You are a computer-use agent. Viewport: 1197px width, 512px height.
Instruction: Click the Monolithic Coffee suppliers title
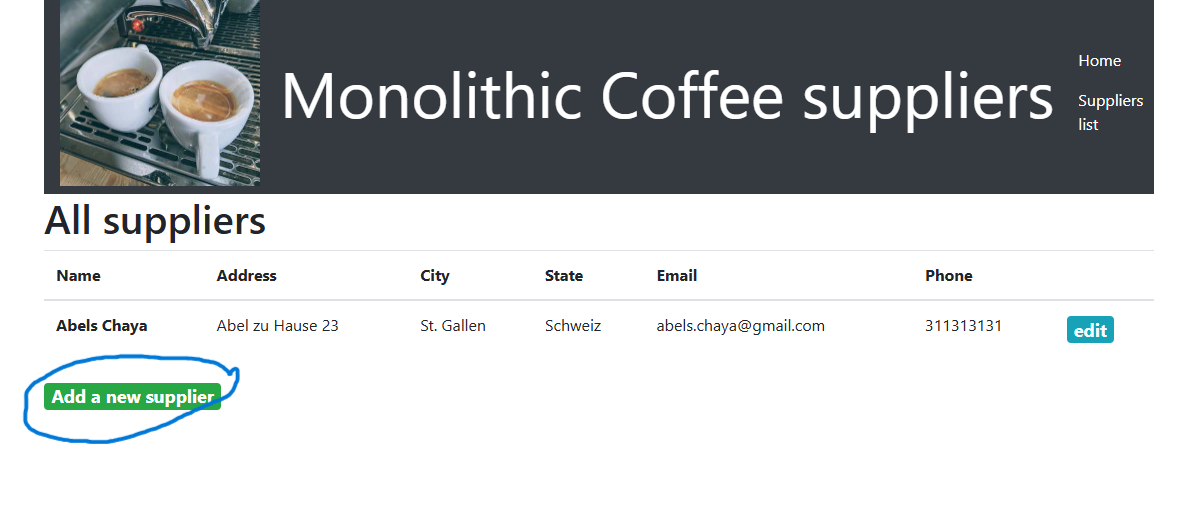pos(667,97)
